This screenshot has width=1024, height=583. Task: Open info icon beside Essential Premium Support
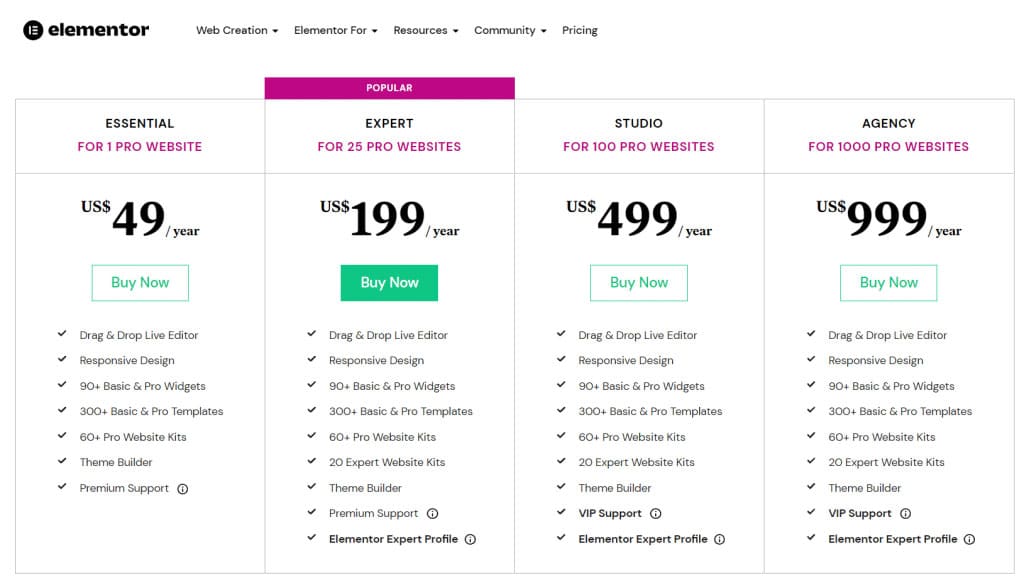(183, 489)
